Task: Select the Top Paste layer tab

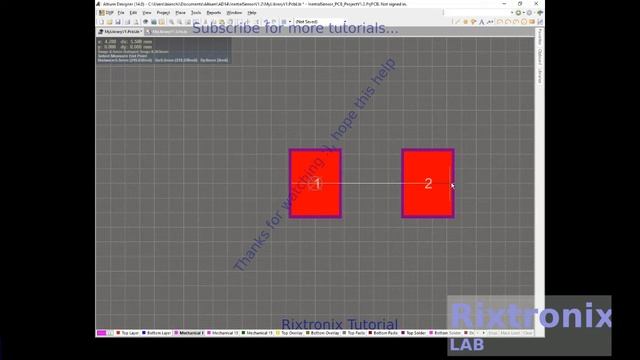Action: tap(354, 333)
